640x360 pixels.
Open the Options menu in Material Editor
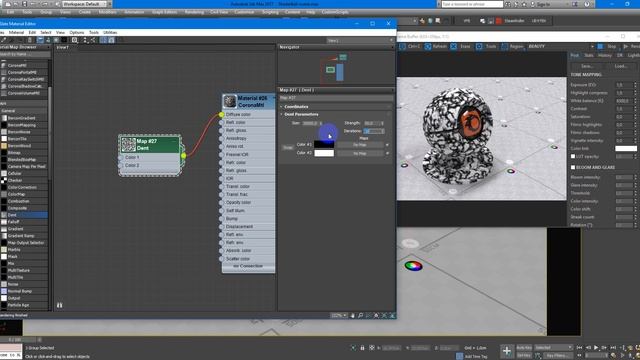tap(77, 32)
